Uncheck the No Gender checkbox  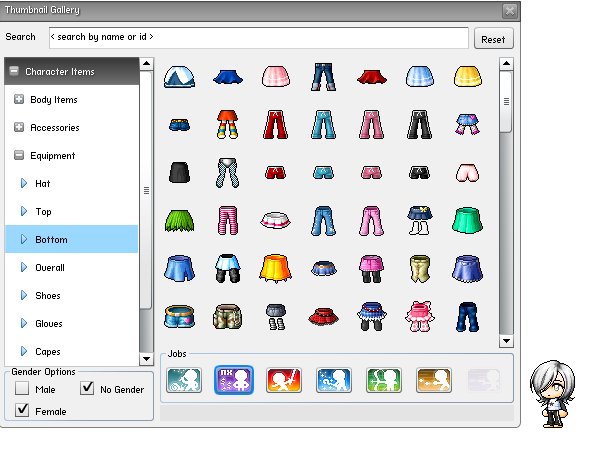click(x=87, y=388)
